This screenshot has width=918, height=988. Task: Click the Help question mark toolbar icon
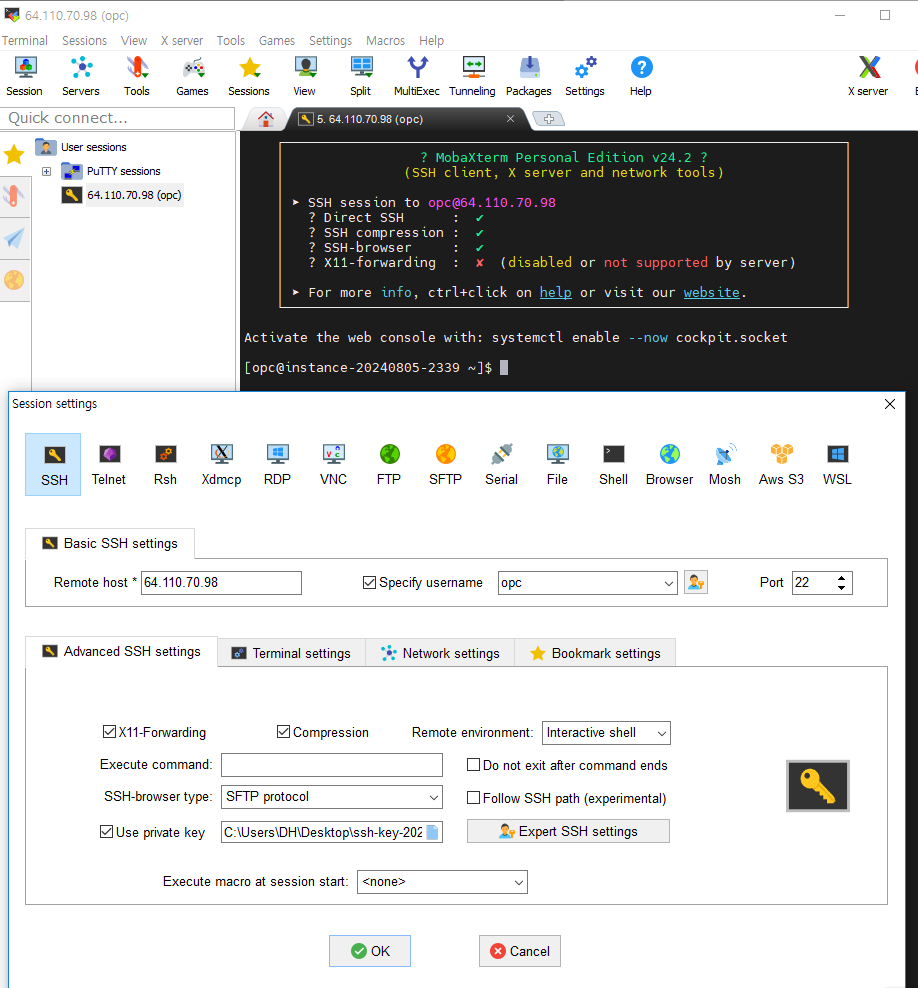641,76
